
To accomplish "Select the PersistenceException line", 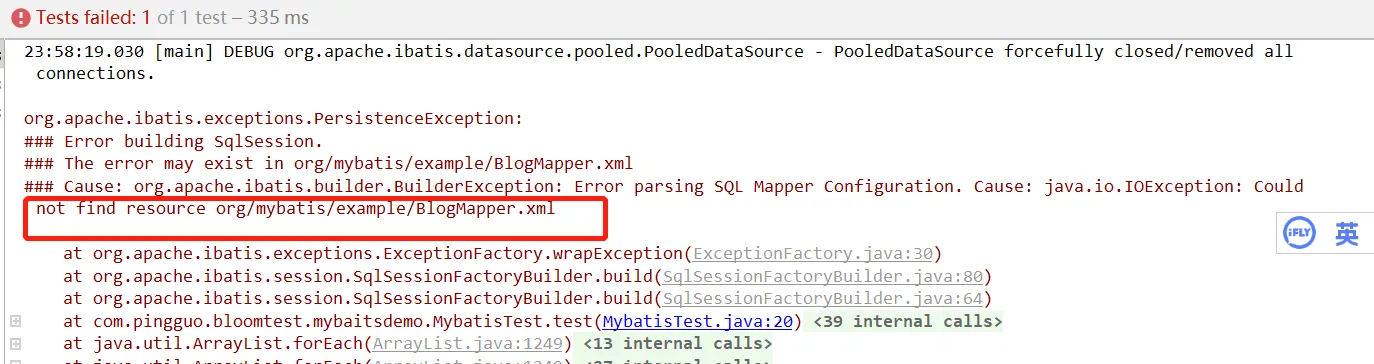I will pos(274,119).
